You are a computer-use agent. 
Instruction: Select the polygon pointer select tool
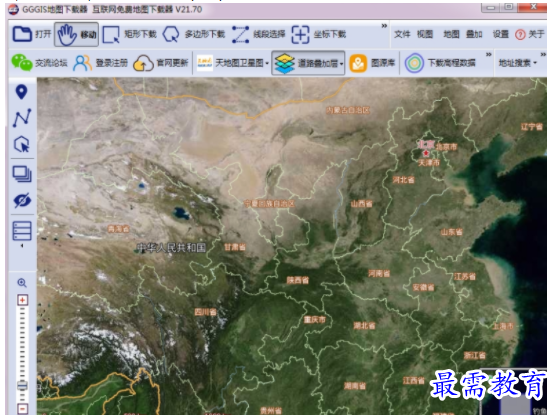click(x=22, y=144)
